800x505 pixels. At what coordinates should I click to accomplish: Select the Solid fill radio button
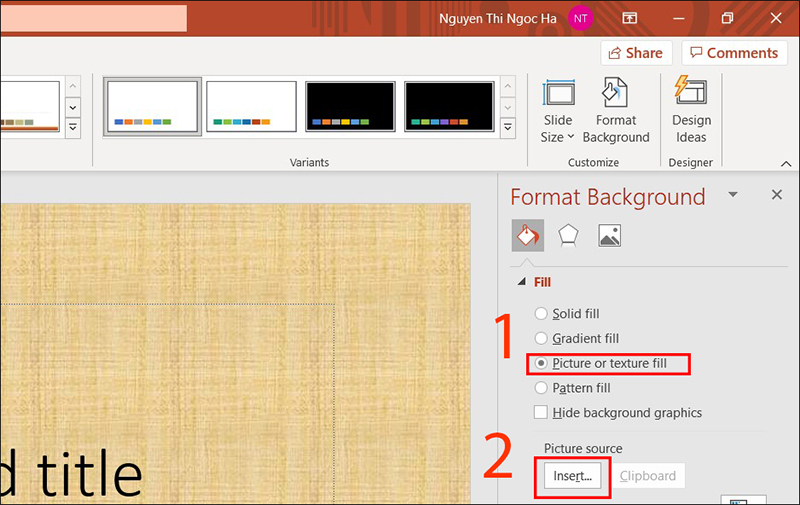tap(542, 314)
